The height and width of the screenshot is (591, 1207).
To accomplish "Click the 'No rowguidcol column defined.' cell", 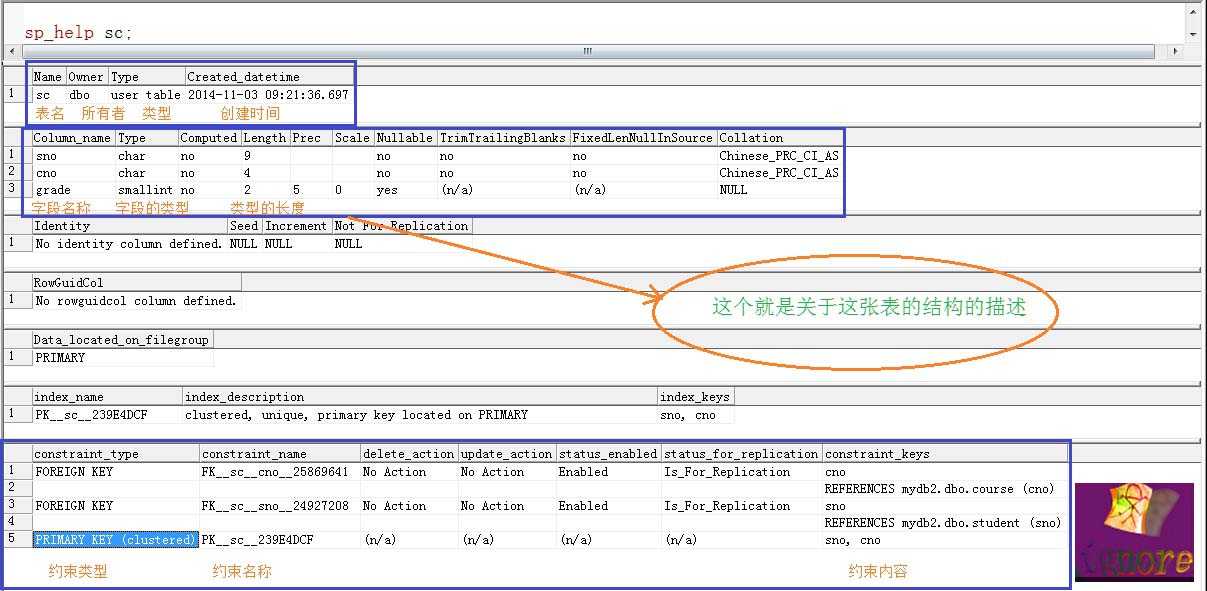I will pos(137,300).
